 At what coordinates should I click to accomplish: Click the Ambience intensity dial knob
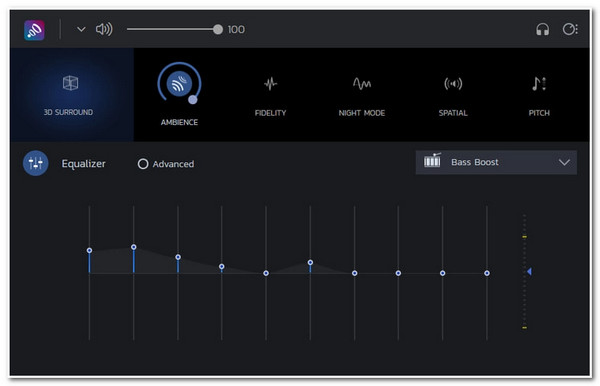(x=192, y=99)
